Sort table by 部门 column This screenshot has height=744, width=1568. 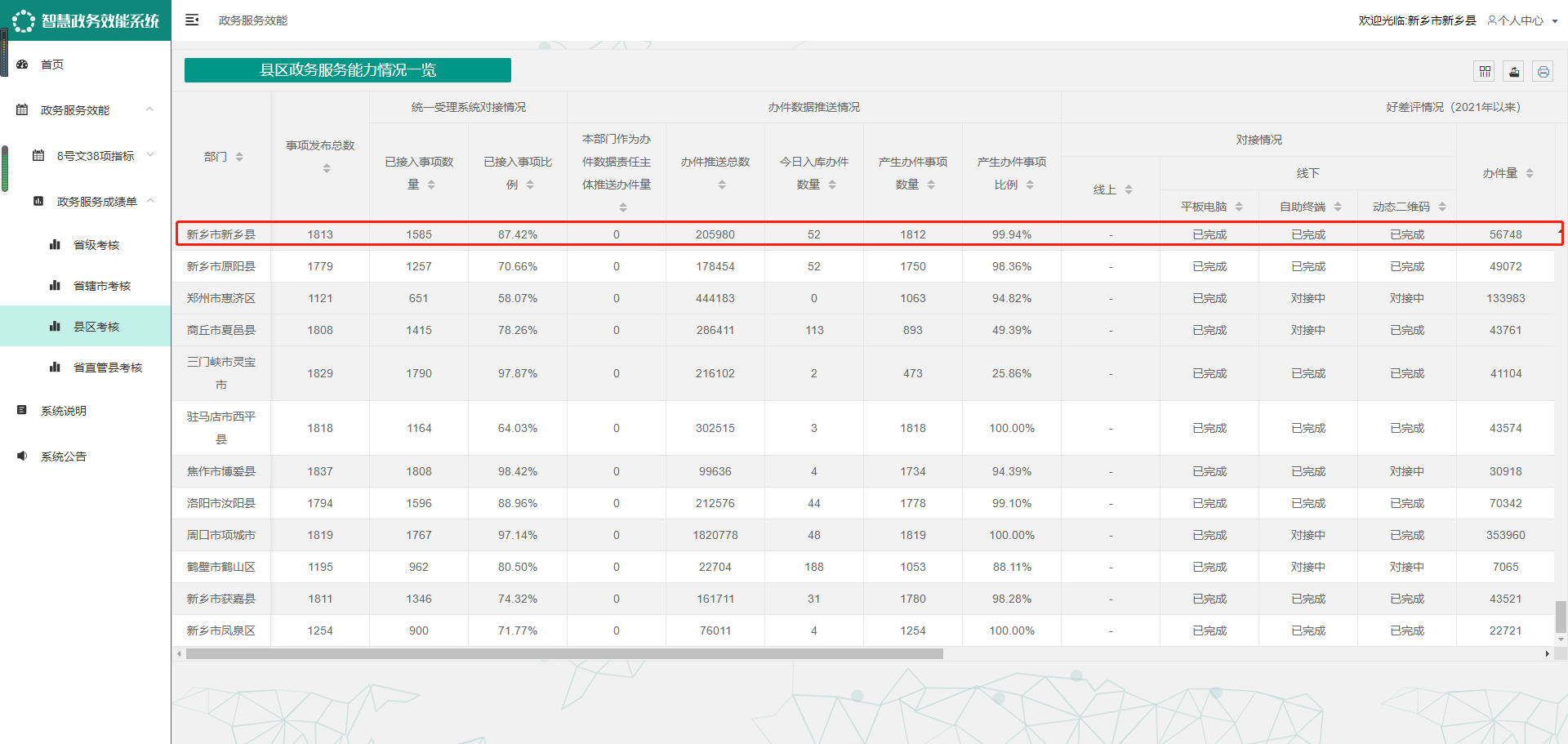(x=239, y=157)
